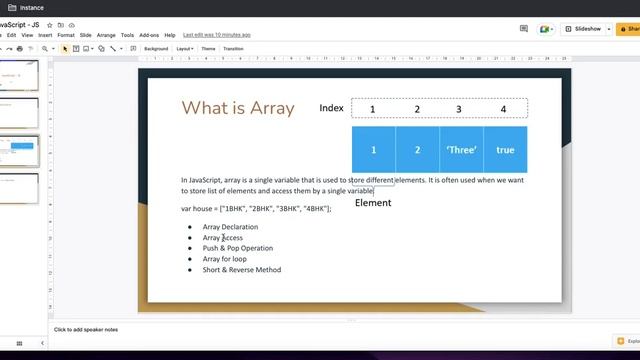Star the JavaScript - JS presentation
The width and height of the screenshot is (640, 360).
49,25
